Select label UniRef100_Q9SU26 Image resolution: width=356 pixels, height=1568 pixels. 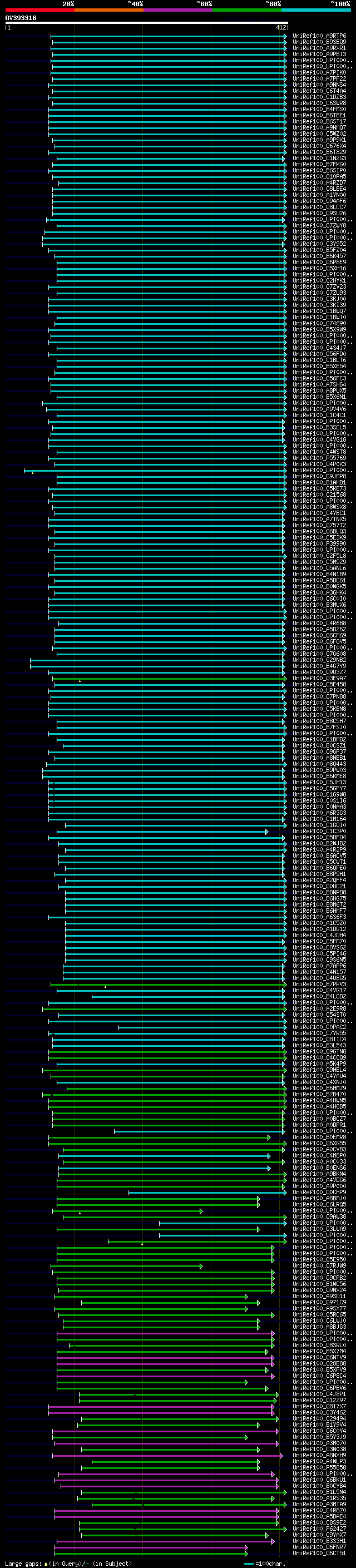(319, 213)
